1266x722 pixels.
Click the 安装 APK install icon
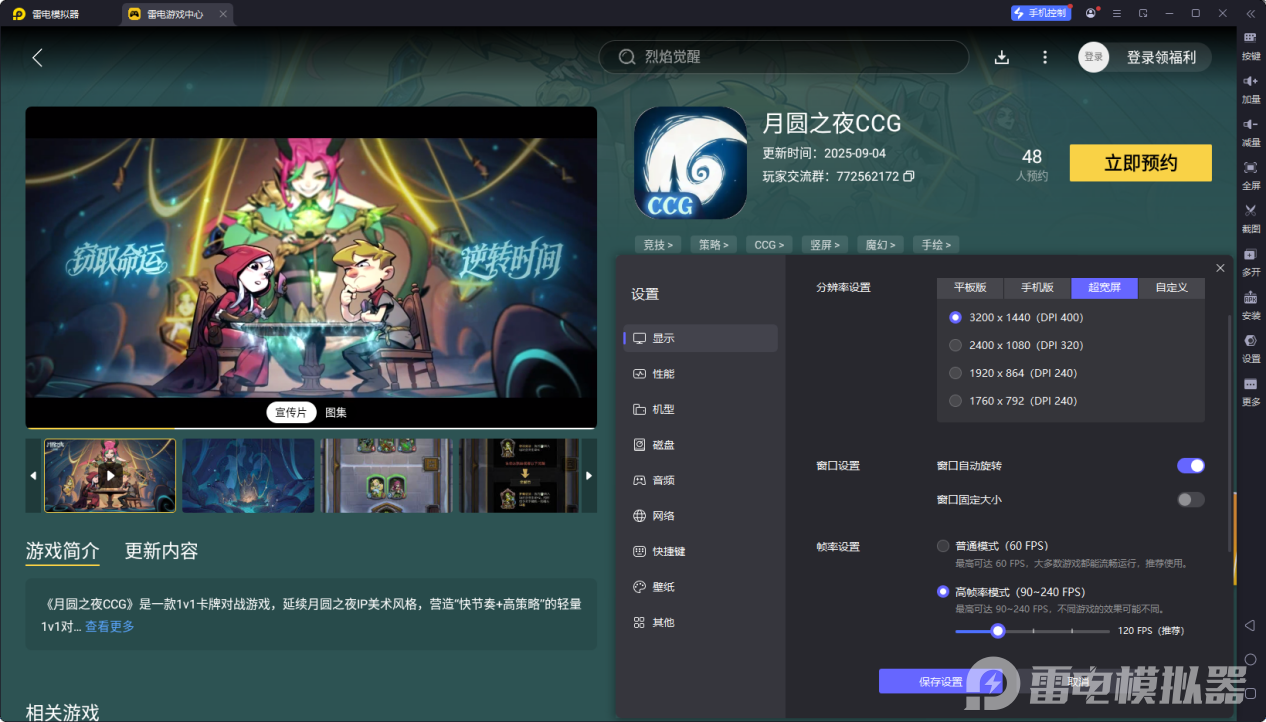coord(1250,297)
